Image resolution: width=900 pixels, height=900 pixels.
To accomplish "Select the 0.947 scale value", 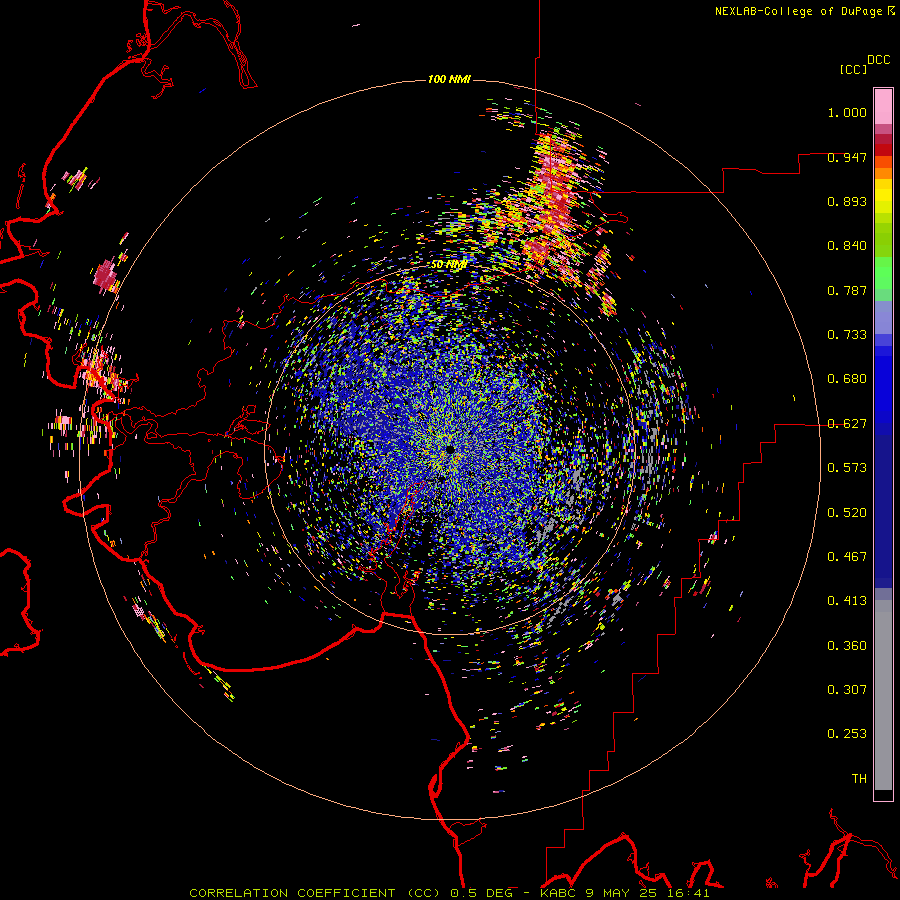I will tap(847, 157).
